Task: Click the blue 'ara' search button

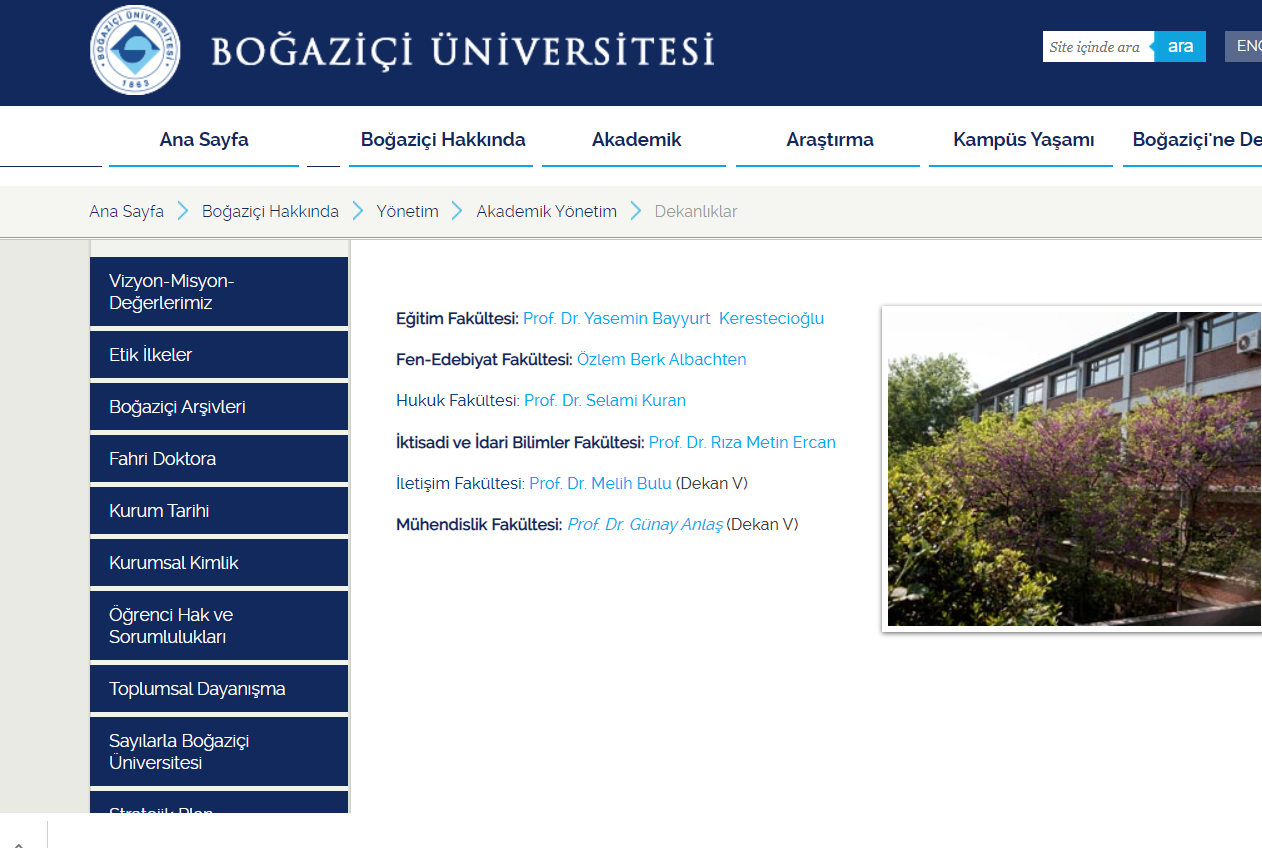Action: [x=1180, y=47]
